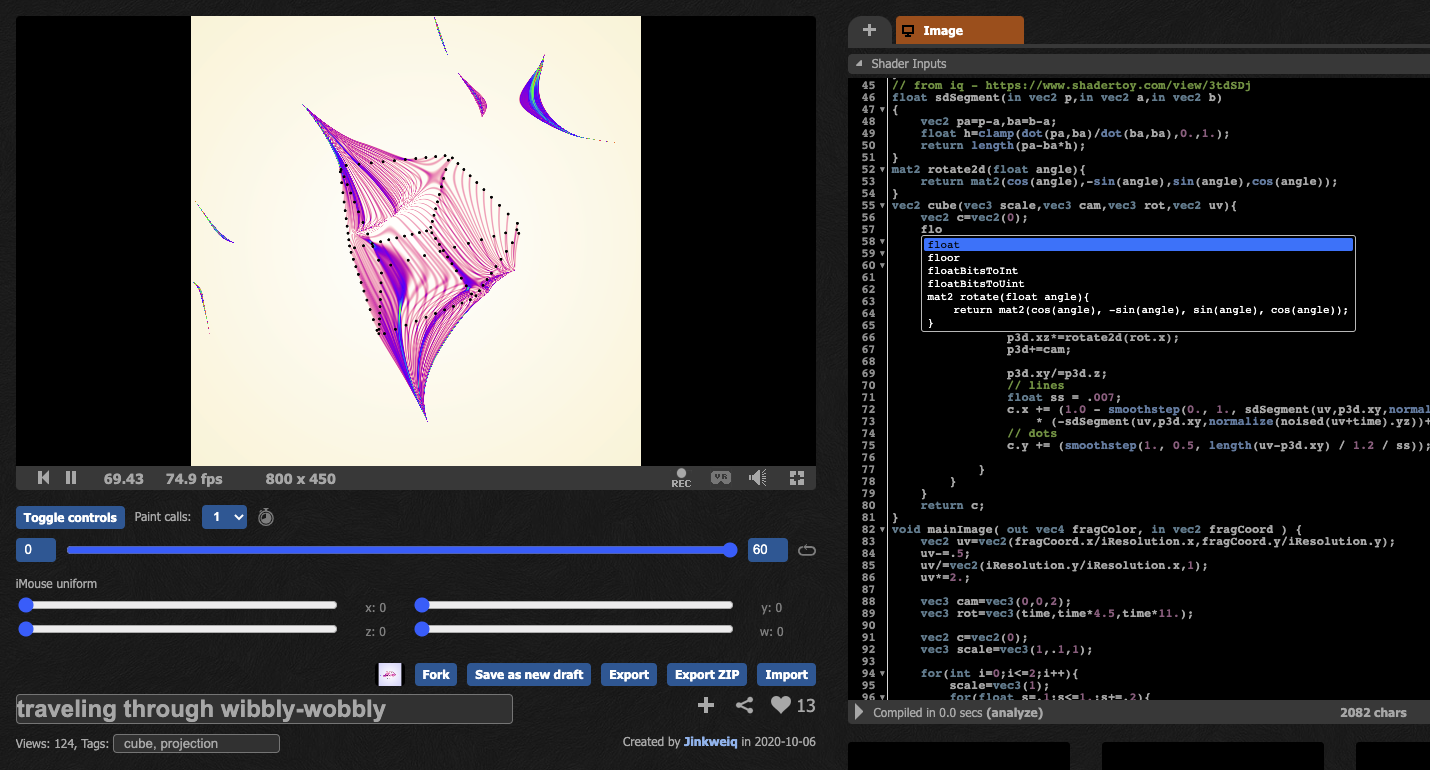The width and height of the screenshot is (1430, 770).
Task: Share the shader via share icon
Action: pos(744,705)
